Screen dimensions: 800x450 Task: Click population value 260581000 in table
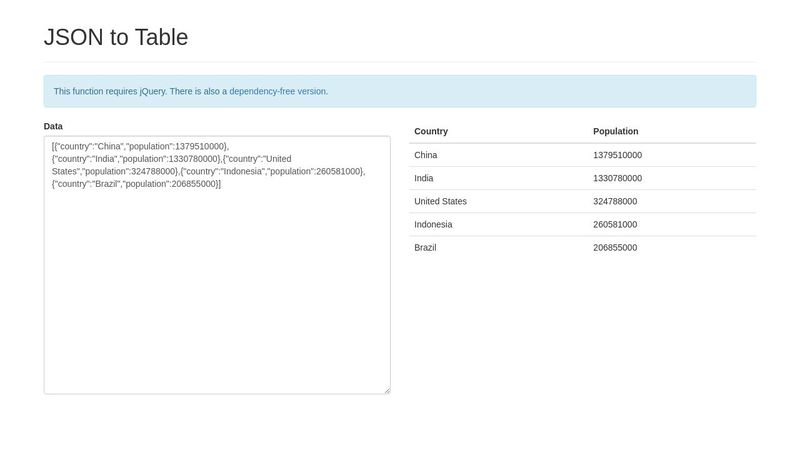click(615, 224)
